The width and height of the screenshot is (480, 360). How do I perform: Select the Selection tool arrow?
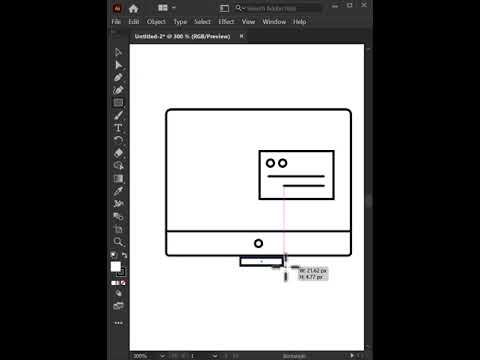point(118,52)
